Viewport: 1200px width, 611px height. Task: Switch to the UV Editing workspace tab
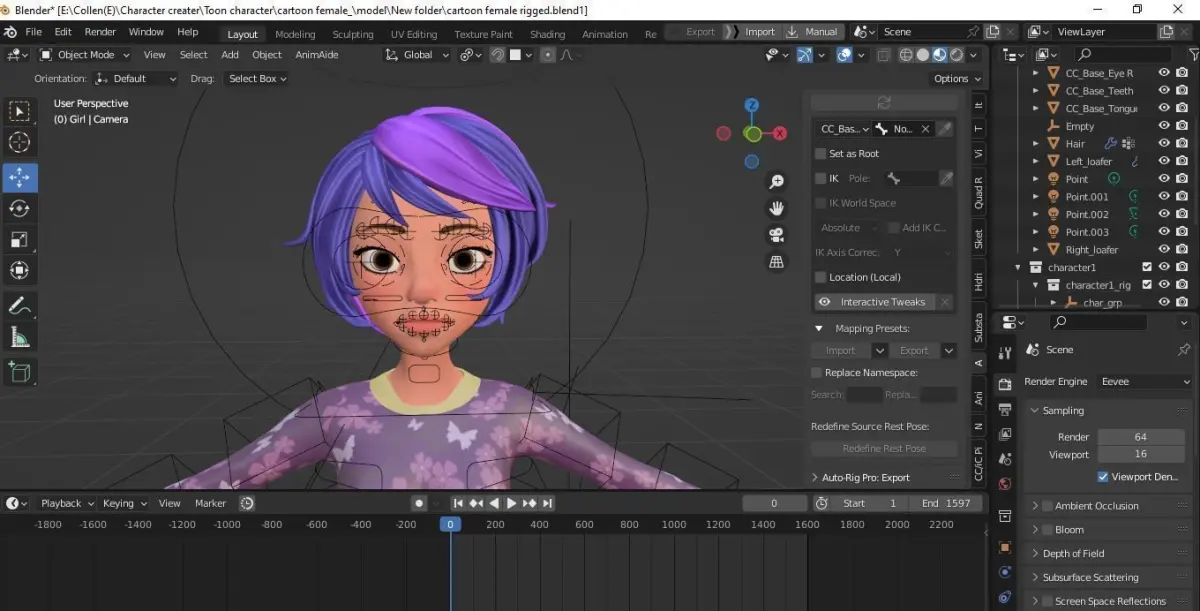coord(414,34)
